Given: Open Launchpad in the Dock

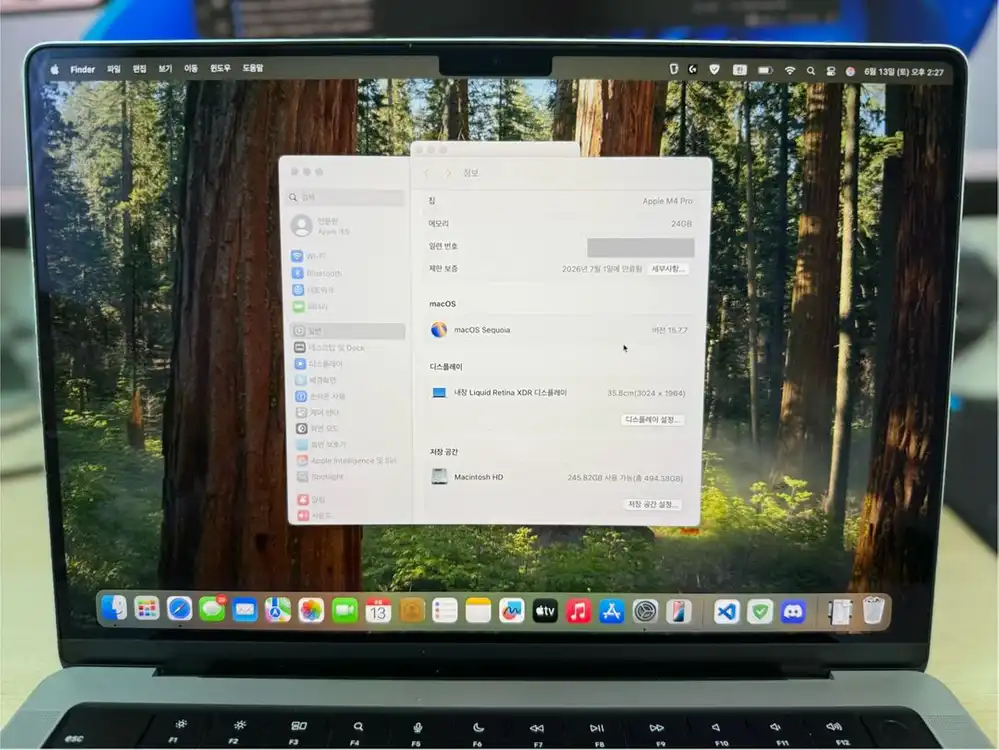Looking at the screenshot, I should [x=147, y=609].
